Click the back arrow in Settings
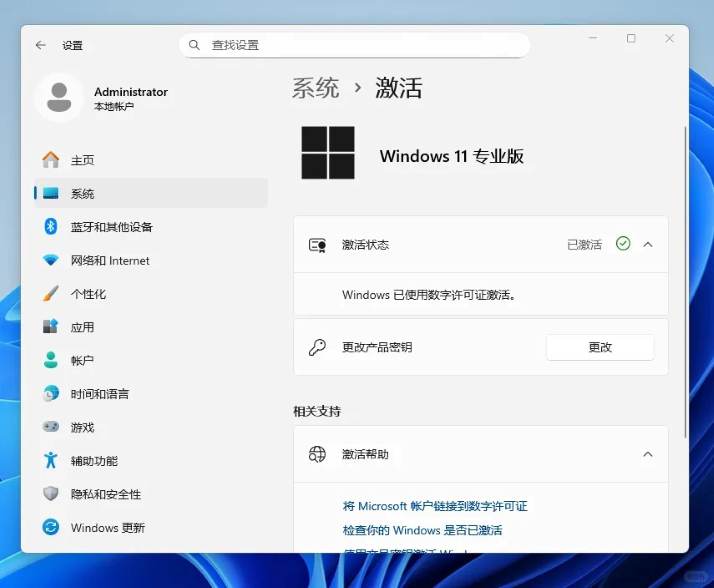Viewport: 714px width, 588px height. pyautogui.click(x=41, y=45)
